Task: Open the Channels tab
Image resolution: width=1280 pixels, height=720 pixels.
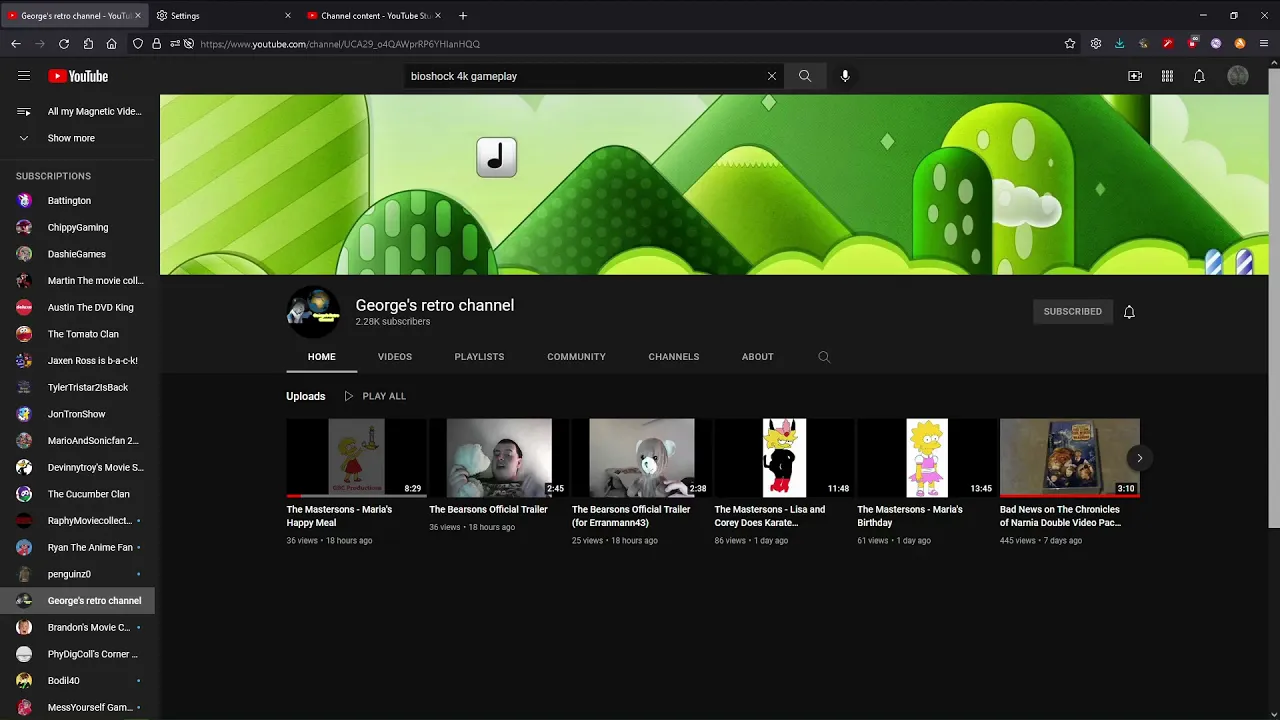Action: [674, 357]
